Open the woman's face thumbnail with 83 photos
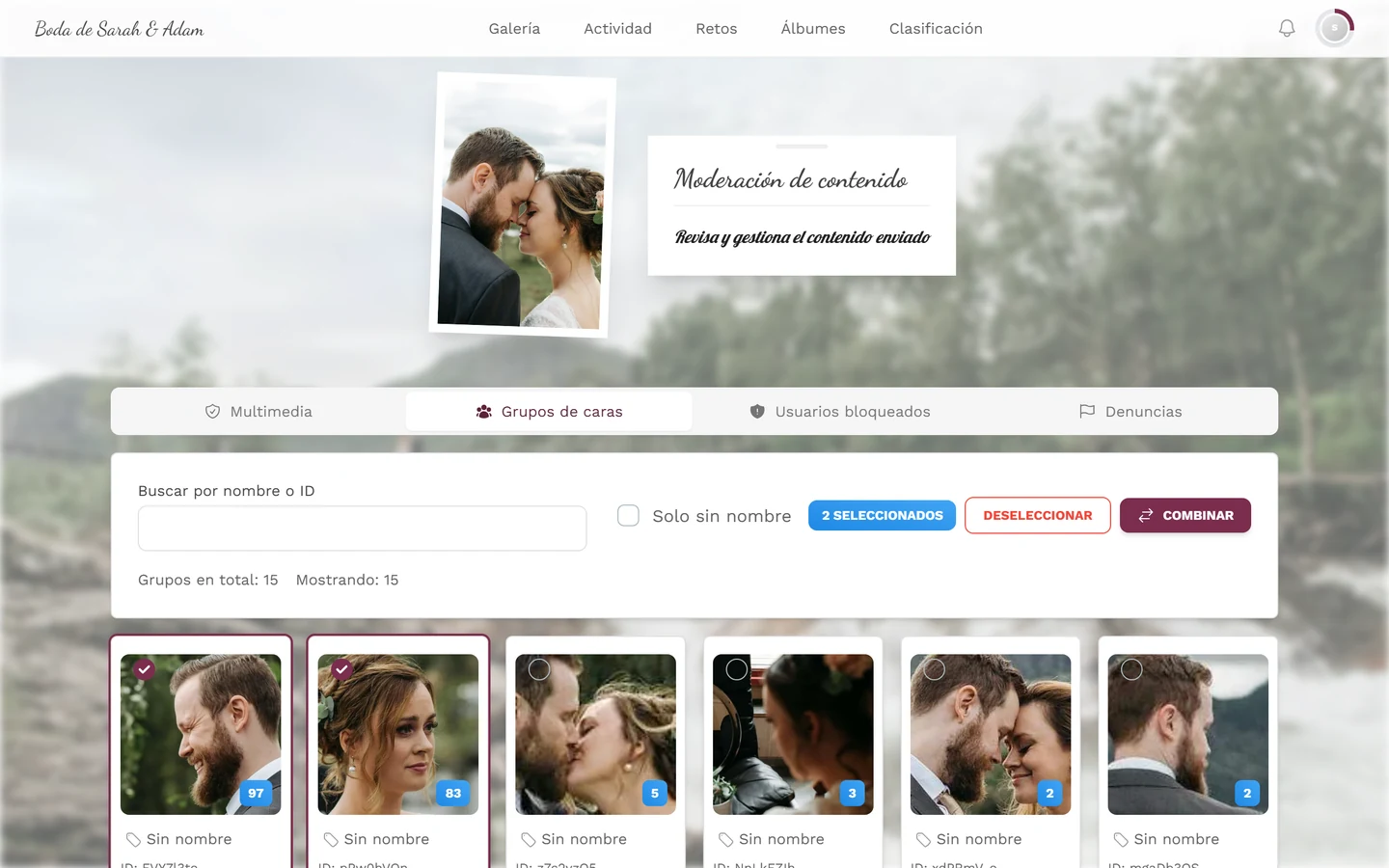This screenshot has height=868, width=1389. [x=398, y=735]
